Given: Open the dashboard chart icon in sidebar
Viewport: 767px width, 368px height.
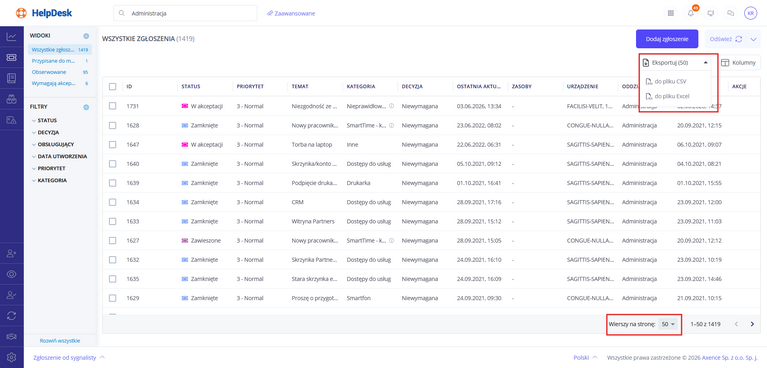Looking at the screenshot, I should tap(11, 37).
